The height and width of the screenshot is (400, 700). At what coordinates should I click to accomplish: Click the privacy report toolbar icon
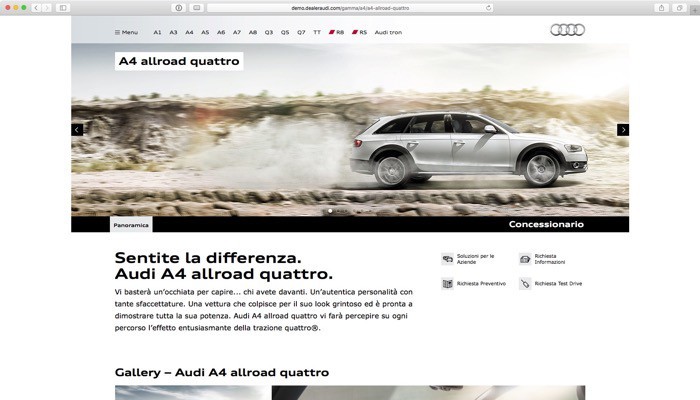pos(179,8)
